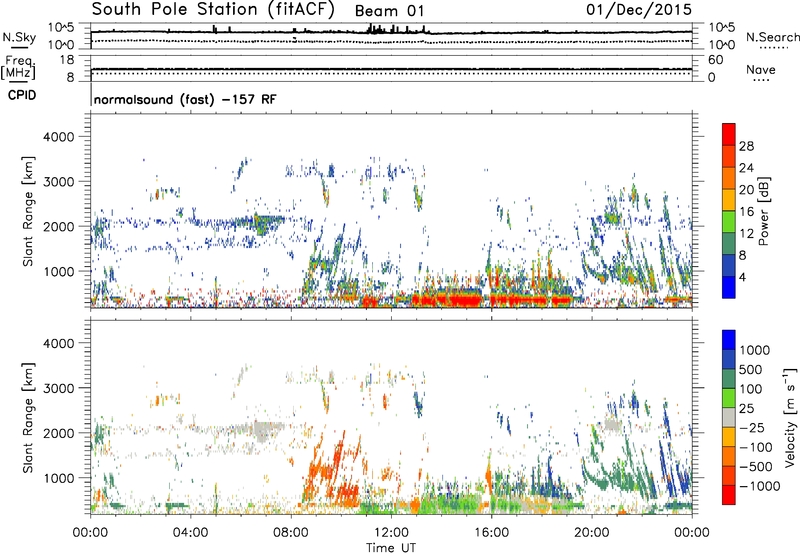Click 'normalsound (fast) -157 RF' text
This screenshot has height=554, width=800.
pos(185,99)
